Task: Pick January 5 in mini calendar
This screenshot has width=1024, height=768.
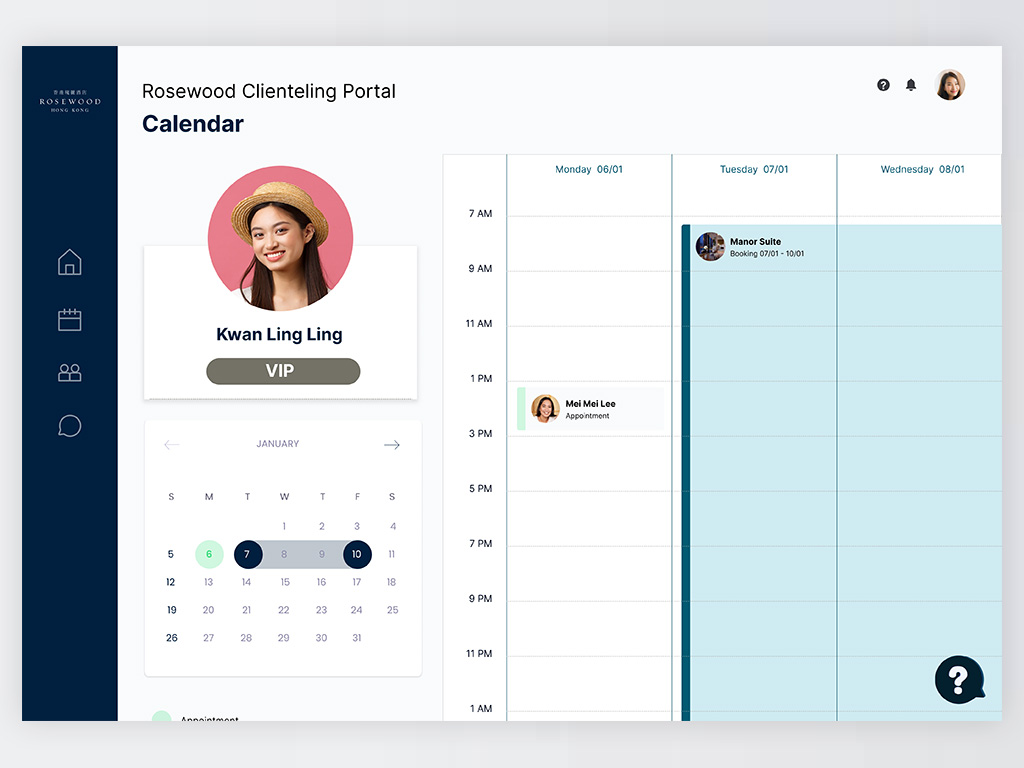Action: click(x=170, y=554)
